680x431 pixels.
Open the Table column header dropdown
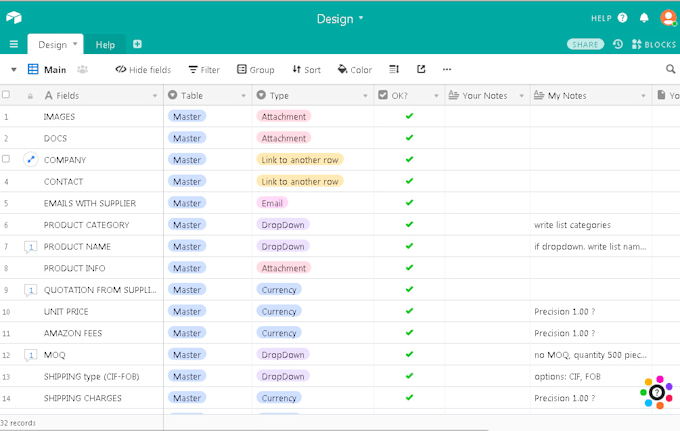(243, 96)
